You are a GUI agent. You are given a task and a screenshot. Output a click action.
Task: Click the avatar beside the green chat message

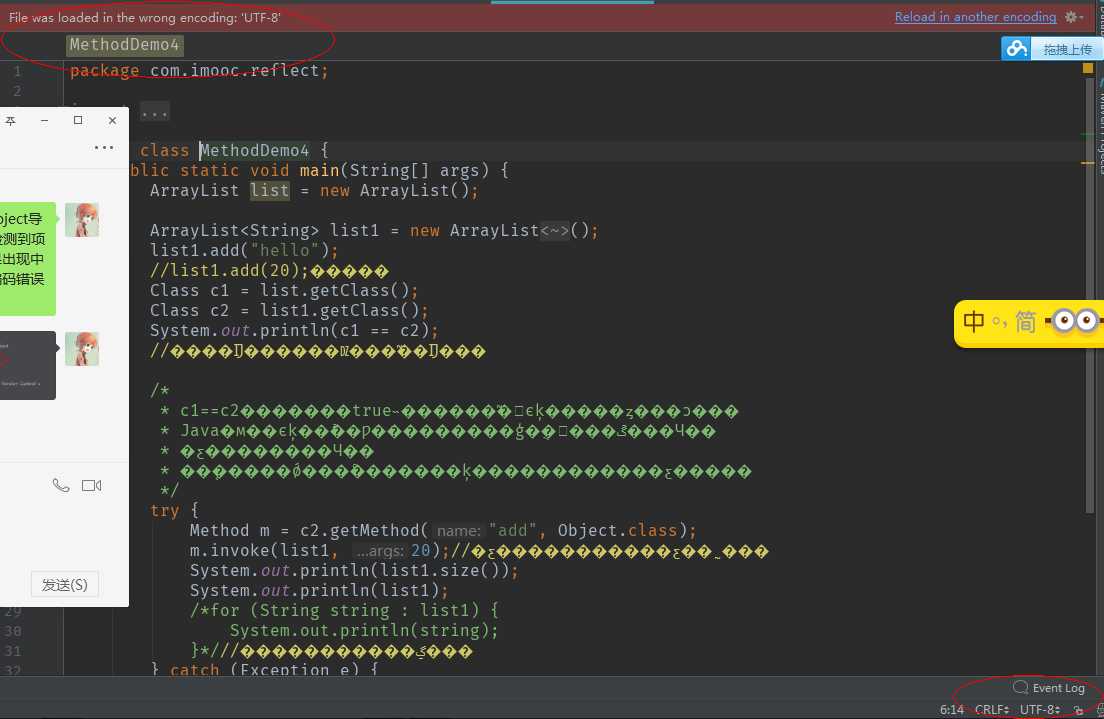[x=82, y=220]
